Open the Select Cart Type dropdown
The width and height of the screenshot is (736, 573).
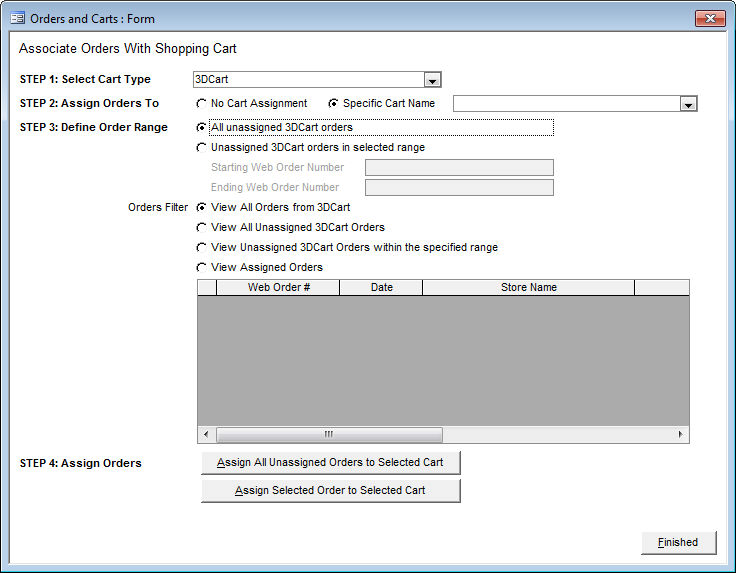tap(432, 81)
